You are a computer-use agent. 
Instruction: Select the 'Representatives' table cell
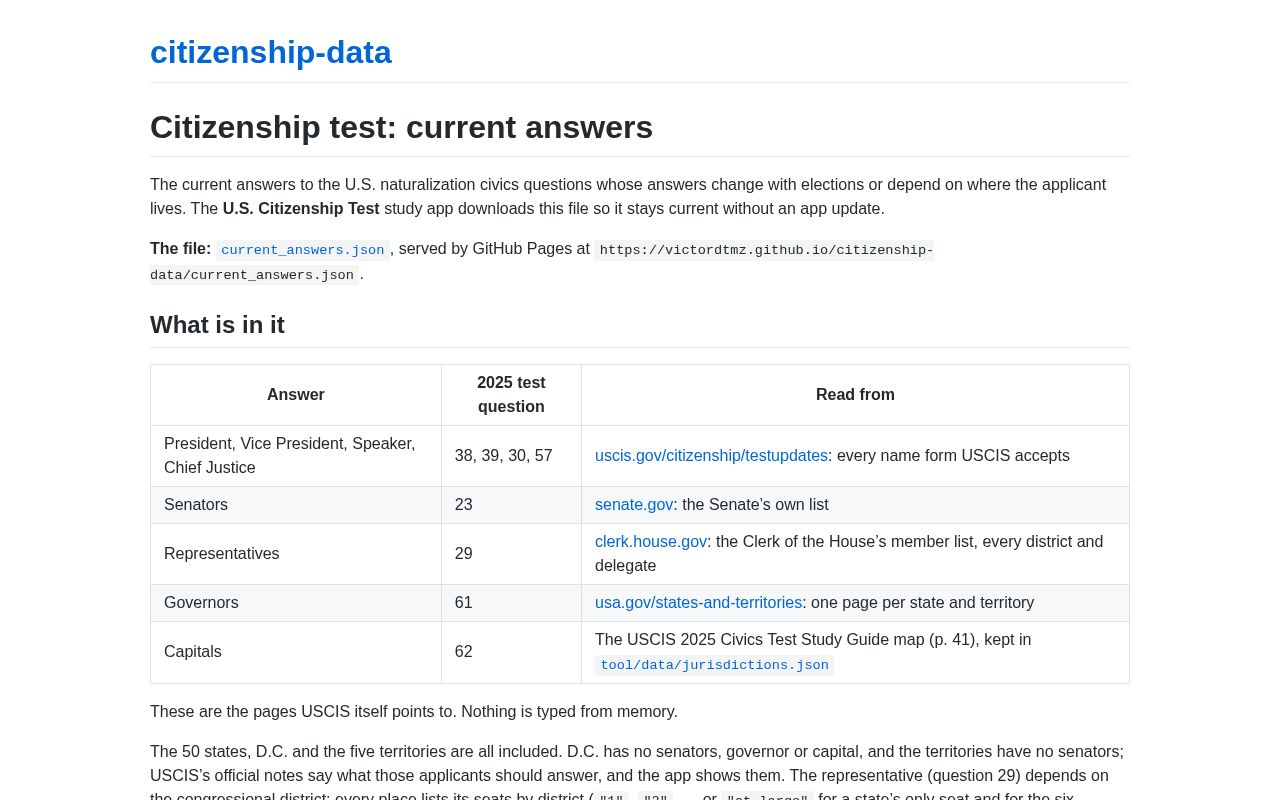(x=296, y=554)
